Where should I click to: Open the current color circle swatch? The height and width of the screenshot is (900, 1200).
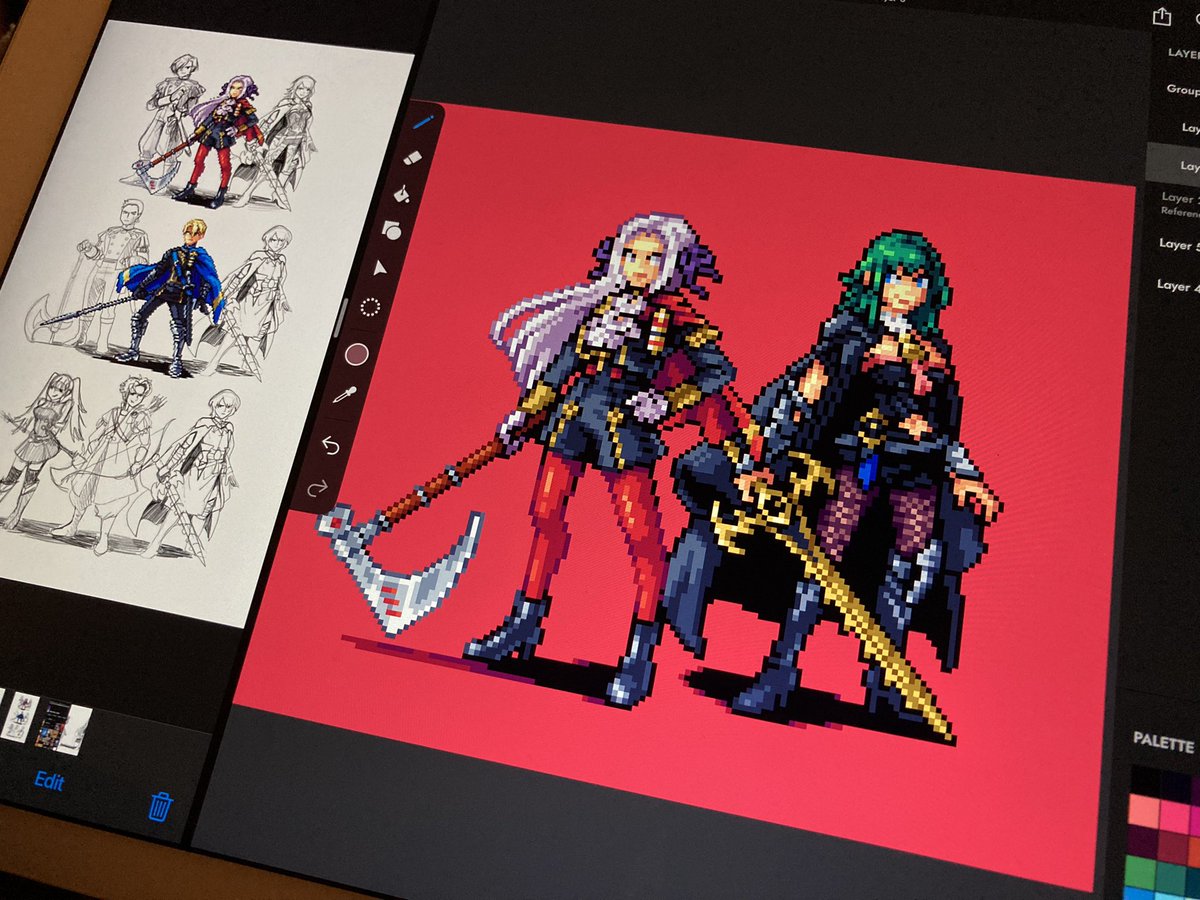(x=357, y=353)
